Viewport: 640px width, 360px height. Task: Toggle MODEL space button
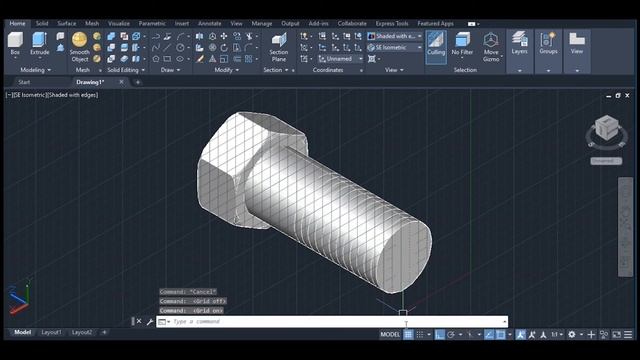pos(390,335)
